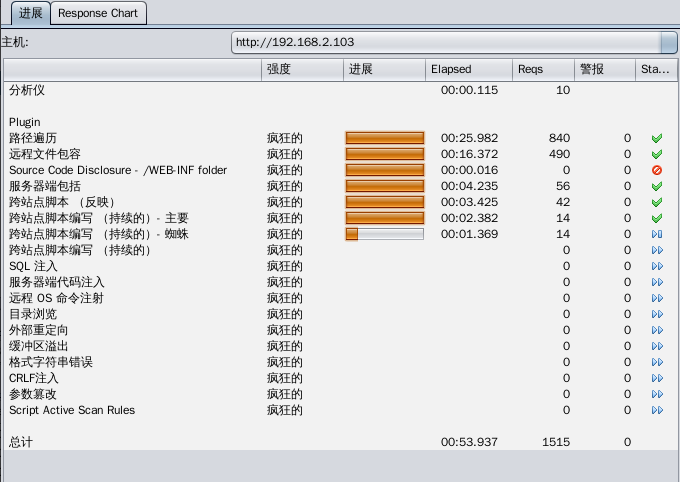Click the green checkmark for 跨站点脚本 (反映)
The image size is (680, 482).
657,202
